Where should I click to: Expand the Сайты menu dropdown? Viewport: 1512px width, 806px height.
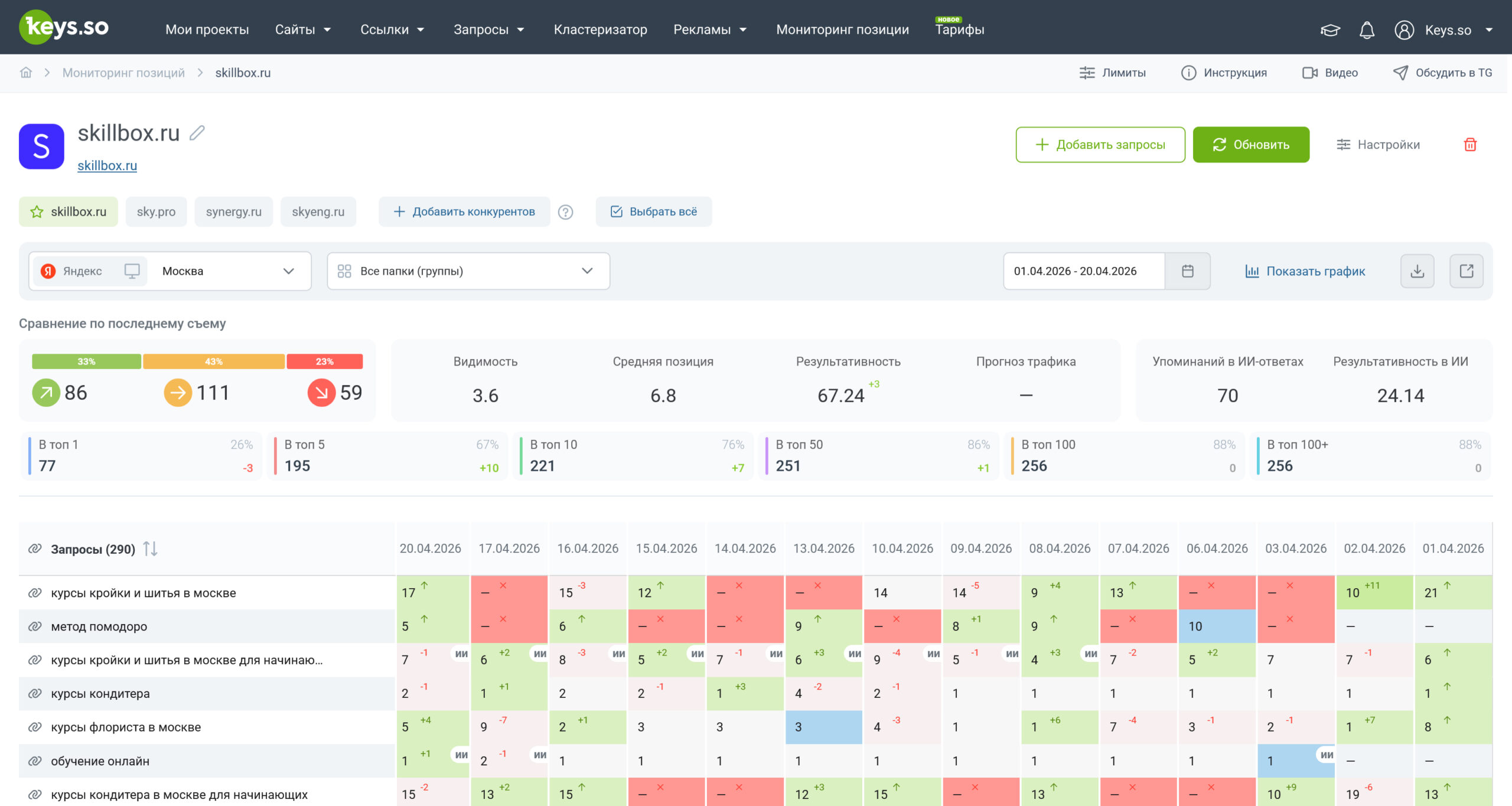303,30
